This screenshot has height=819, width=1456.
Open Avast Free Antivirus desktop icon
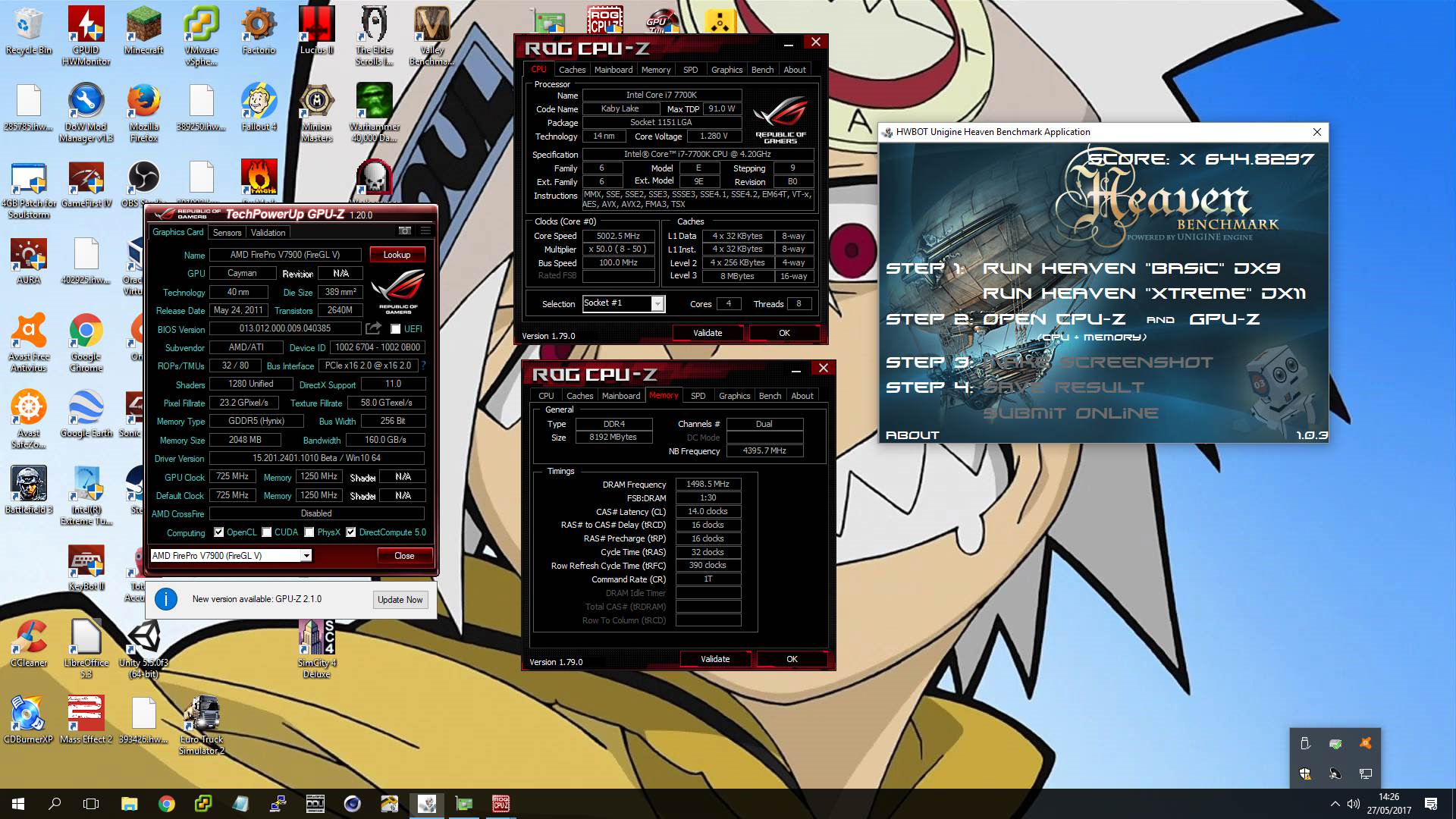pyautogui.click(x=29, y=343)
